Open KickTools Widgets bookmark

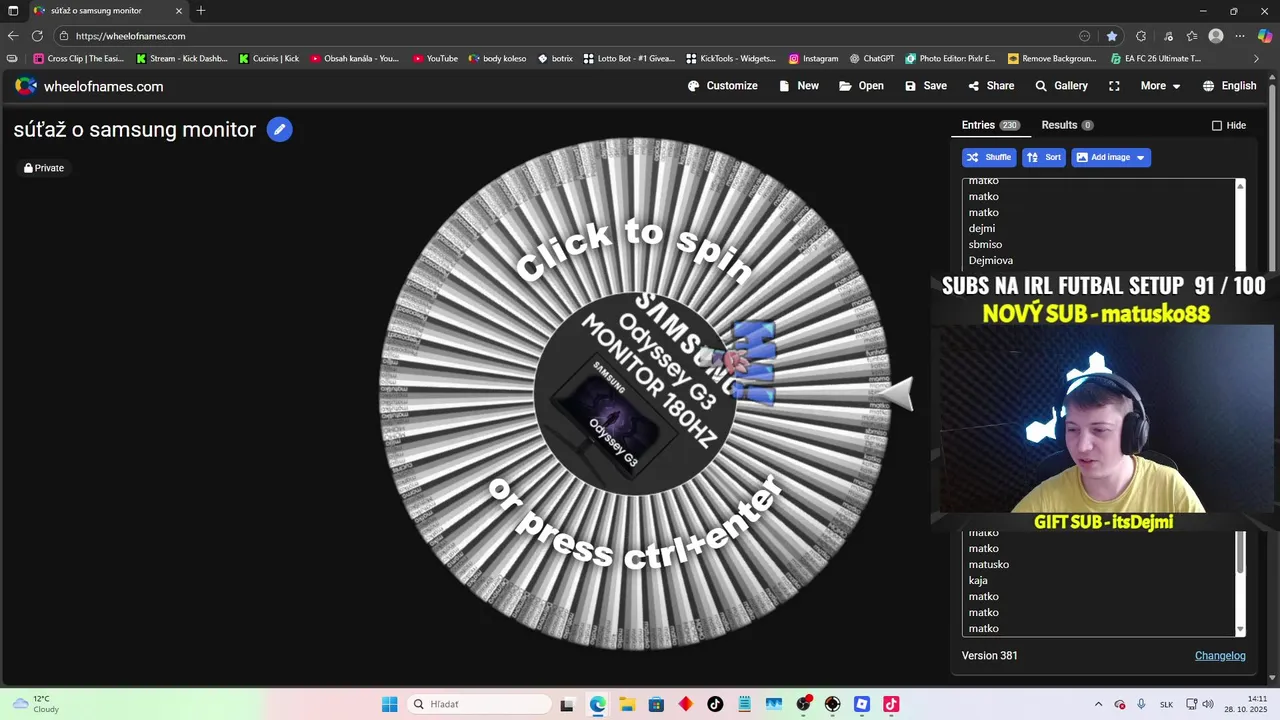pyautogui.click(x=730, y=58)
